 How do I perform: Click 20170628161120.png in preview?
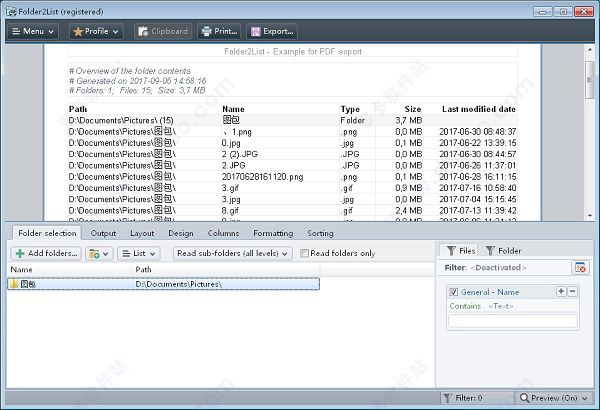click(262, 177)
